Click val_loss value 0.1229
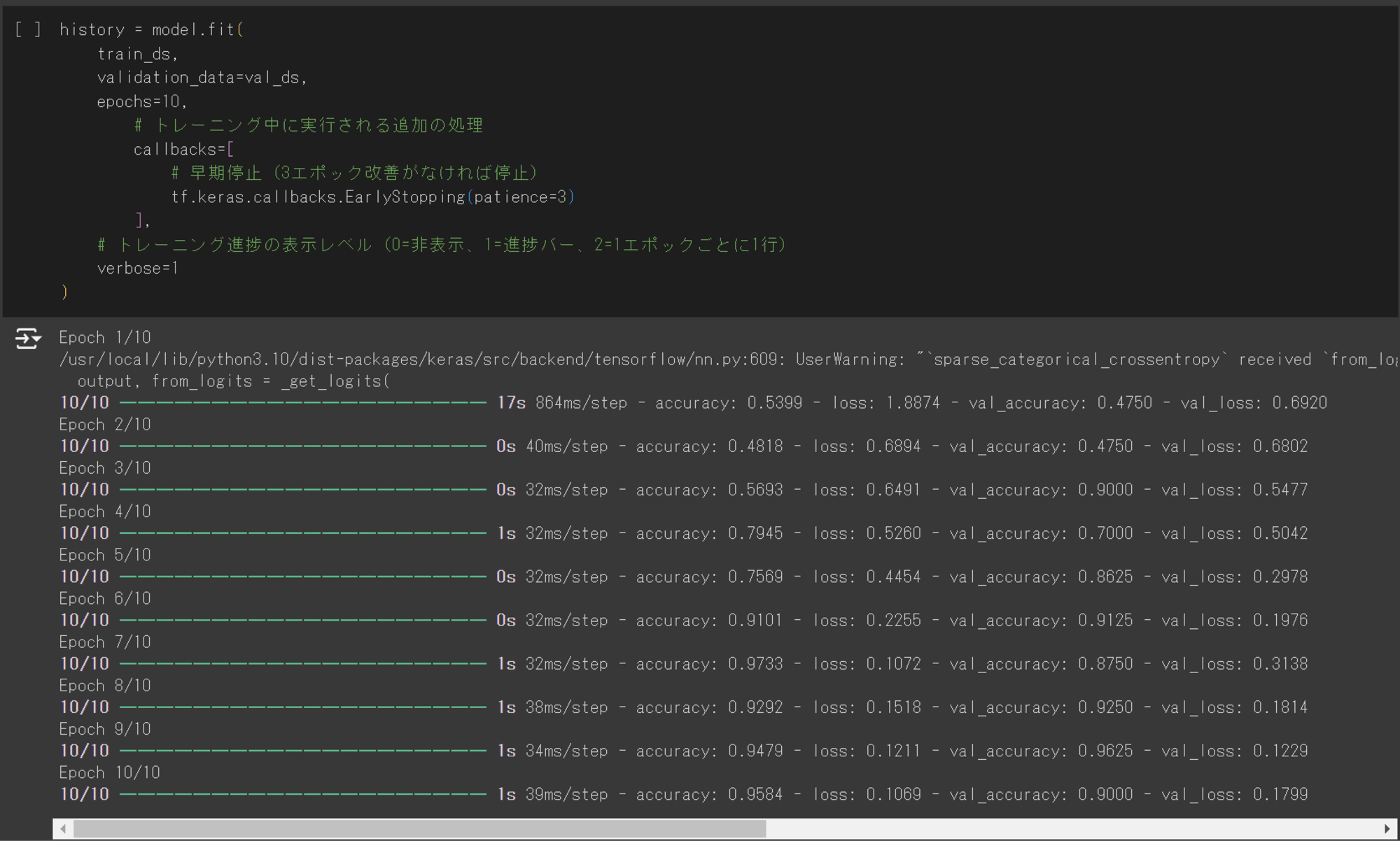The height and width of the screenshot is (841, 1400). point(1280,751)
